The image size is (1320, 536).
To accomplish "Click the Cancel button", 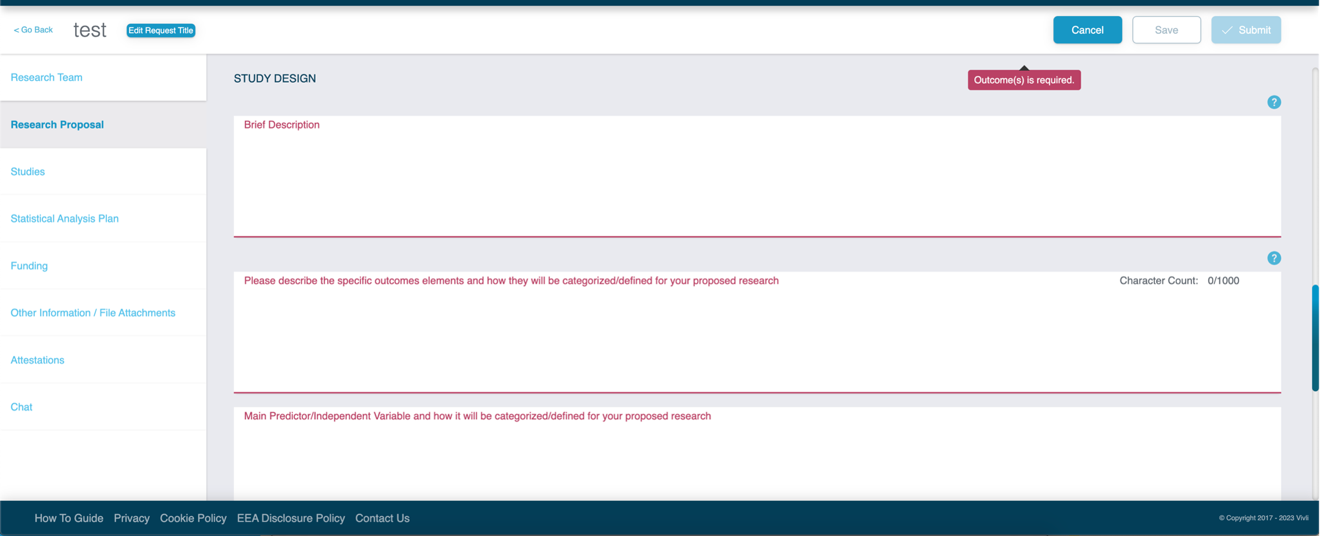I will pos(1087,30).
